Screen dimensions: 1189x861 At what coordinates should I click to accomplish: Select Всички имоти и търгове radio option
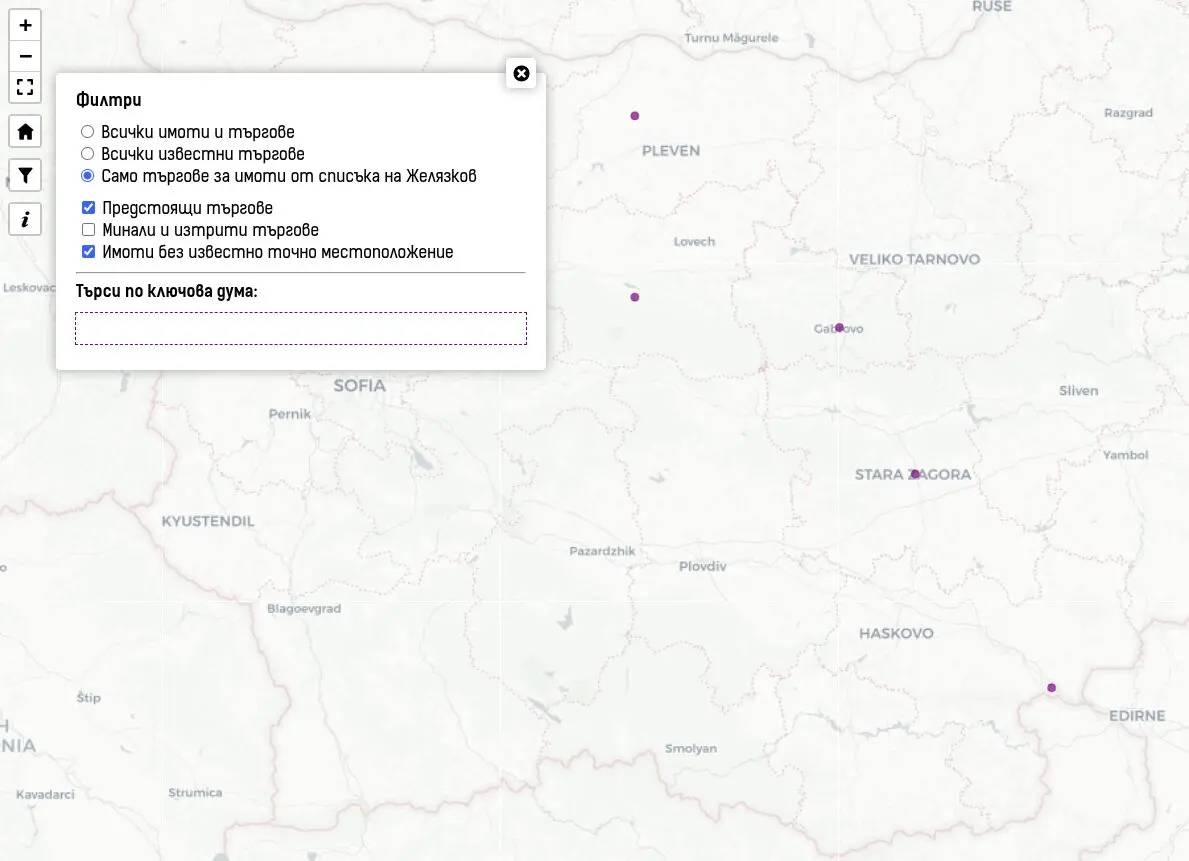click(x=88, y=132)
